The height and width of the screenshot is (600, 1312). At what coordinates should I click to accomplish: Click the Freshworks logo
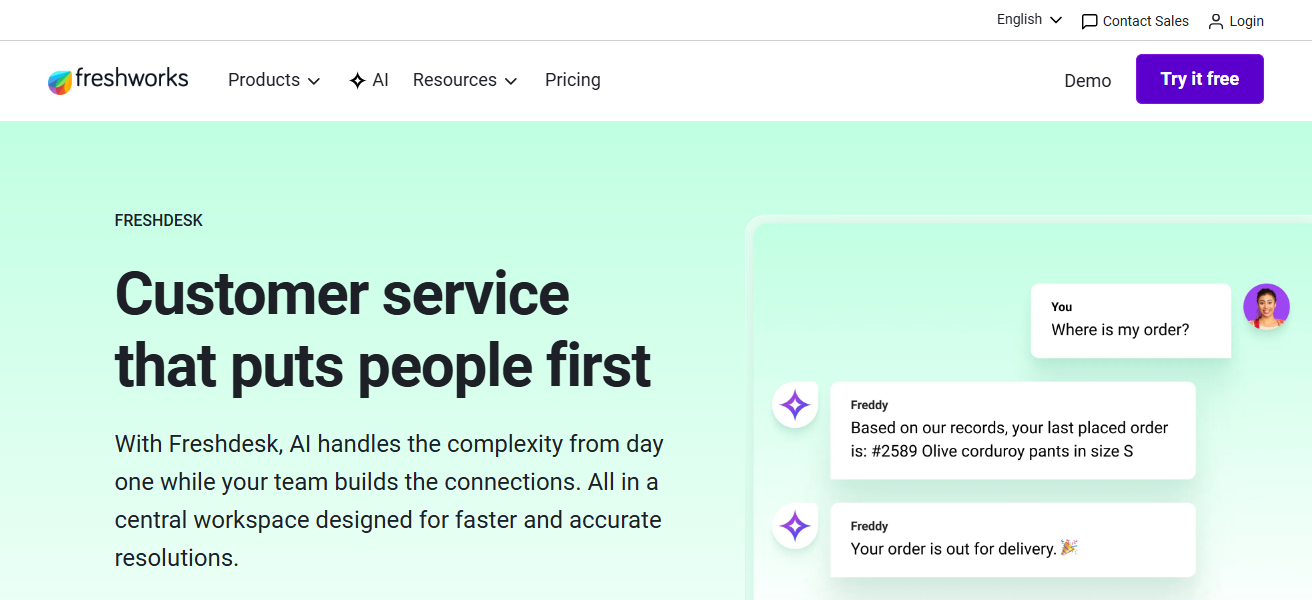tap(117, 79)
